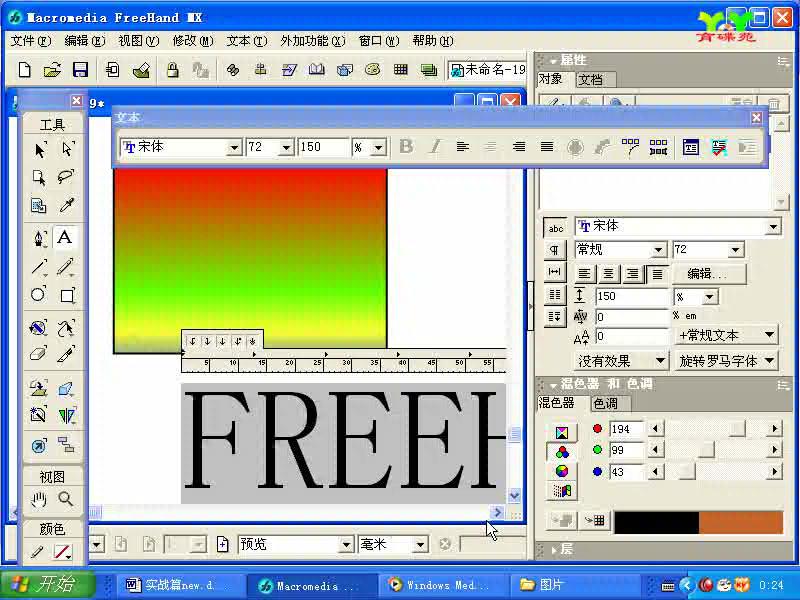Set right alignment in the properties panel

[x=633, y=274]
